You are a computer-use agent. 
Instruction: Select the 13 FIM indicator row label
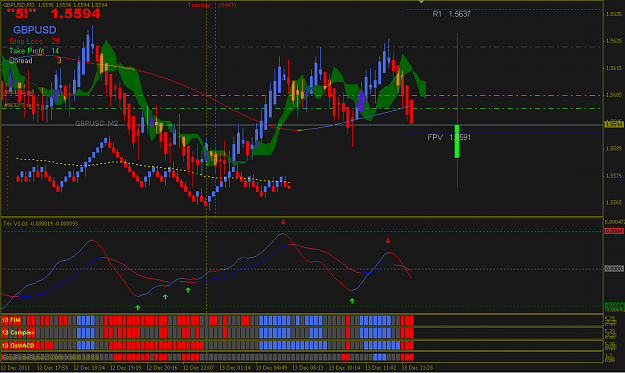[x=11, y=320]
